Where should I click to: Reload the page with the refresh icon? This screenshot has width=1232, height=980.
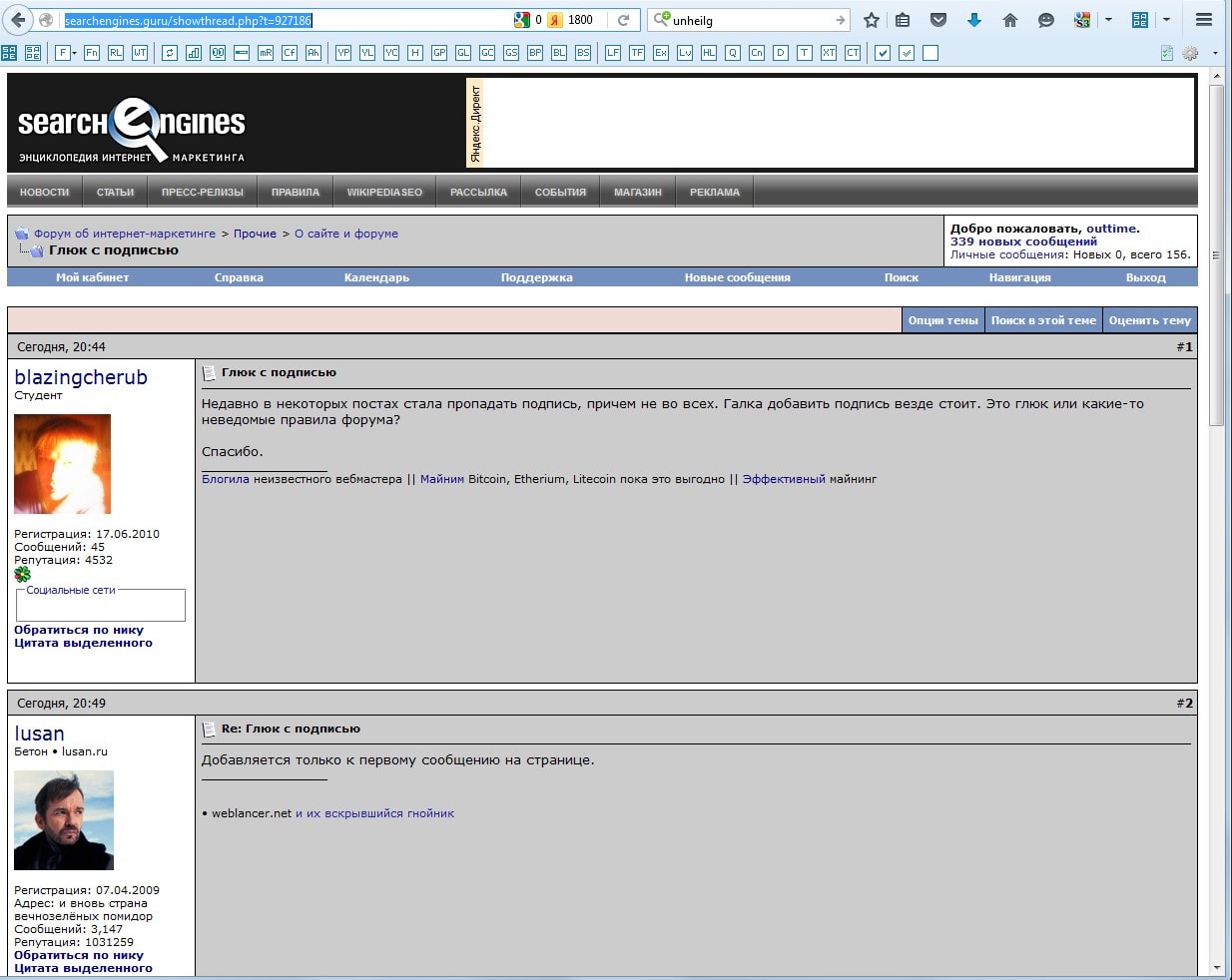[623, 20]
